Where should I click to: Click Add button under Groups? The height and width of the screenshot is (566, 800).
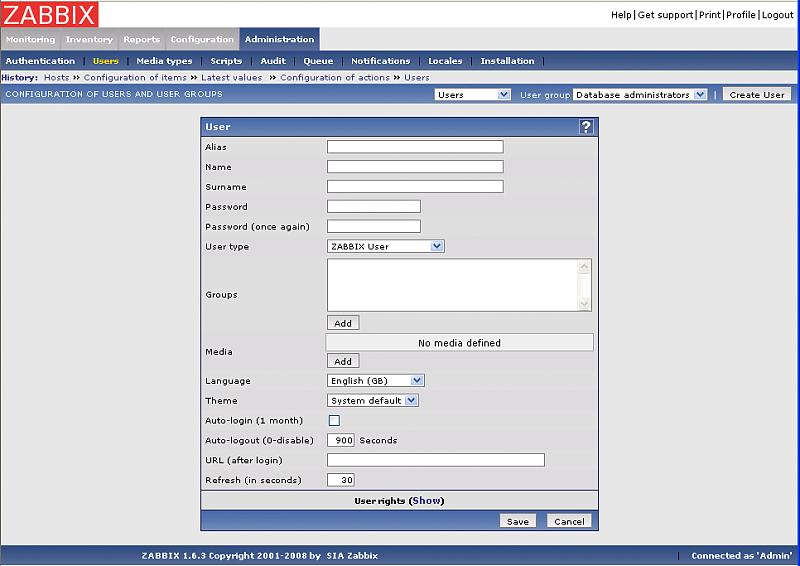(343, 324)
